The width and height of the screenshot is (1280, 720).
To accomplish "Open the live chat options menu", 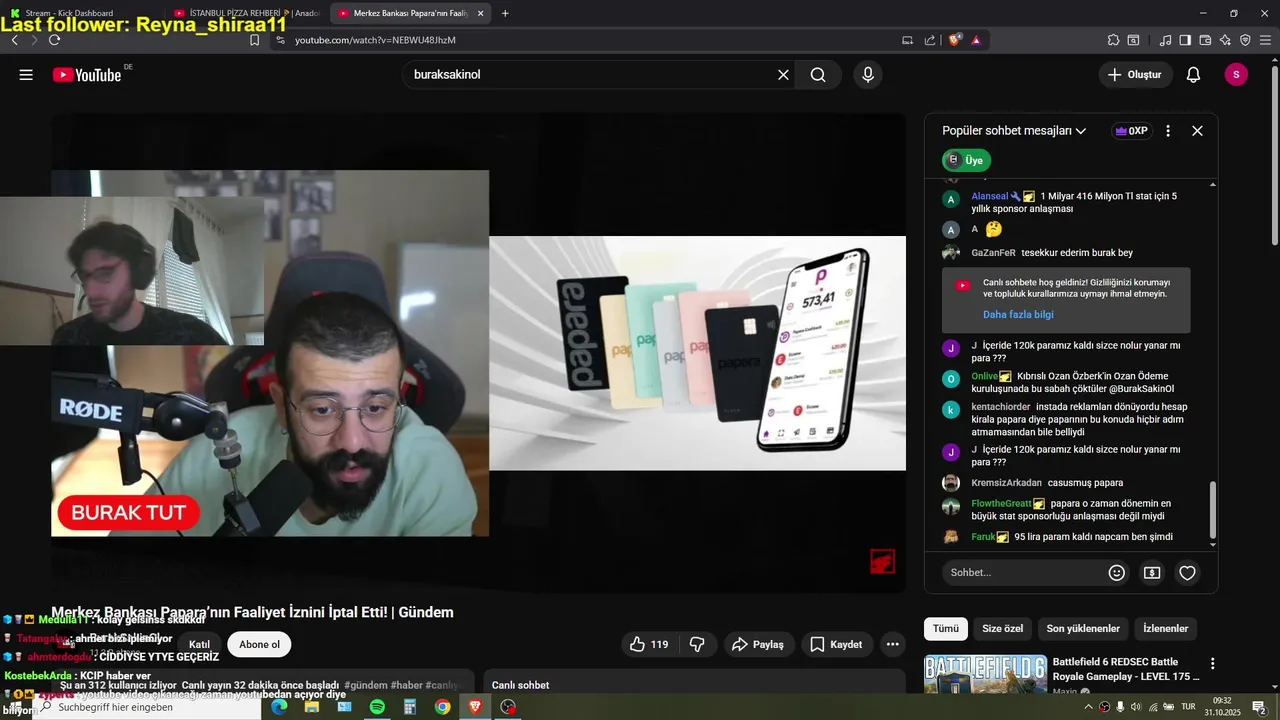I will (x=1168, y=131).
